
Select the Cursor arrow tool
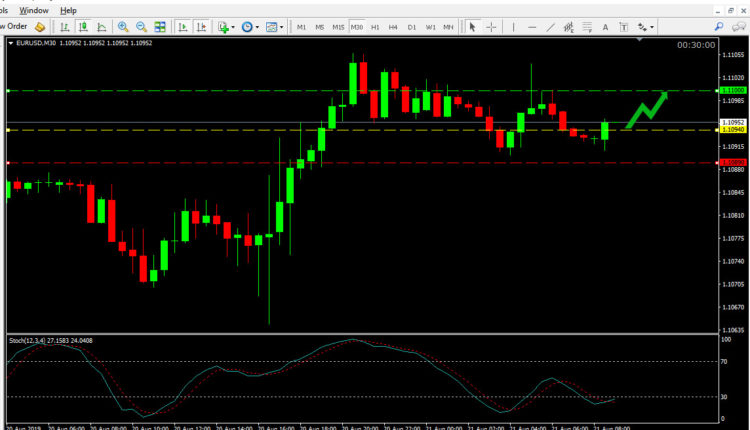click(x=473, y=27)
